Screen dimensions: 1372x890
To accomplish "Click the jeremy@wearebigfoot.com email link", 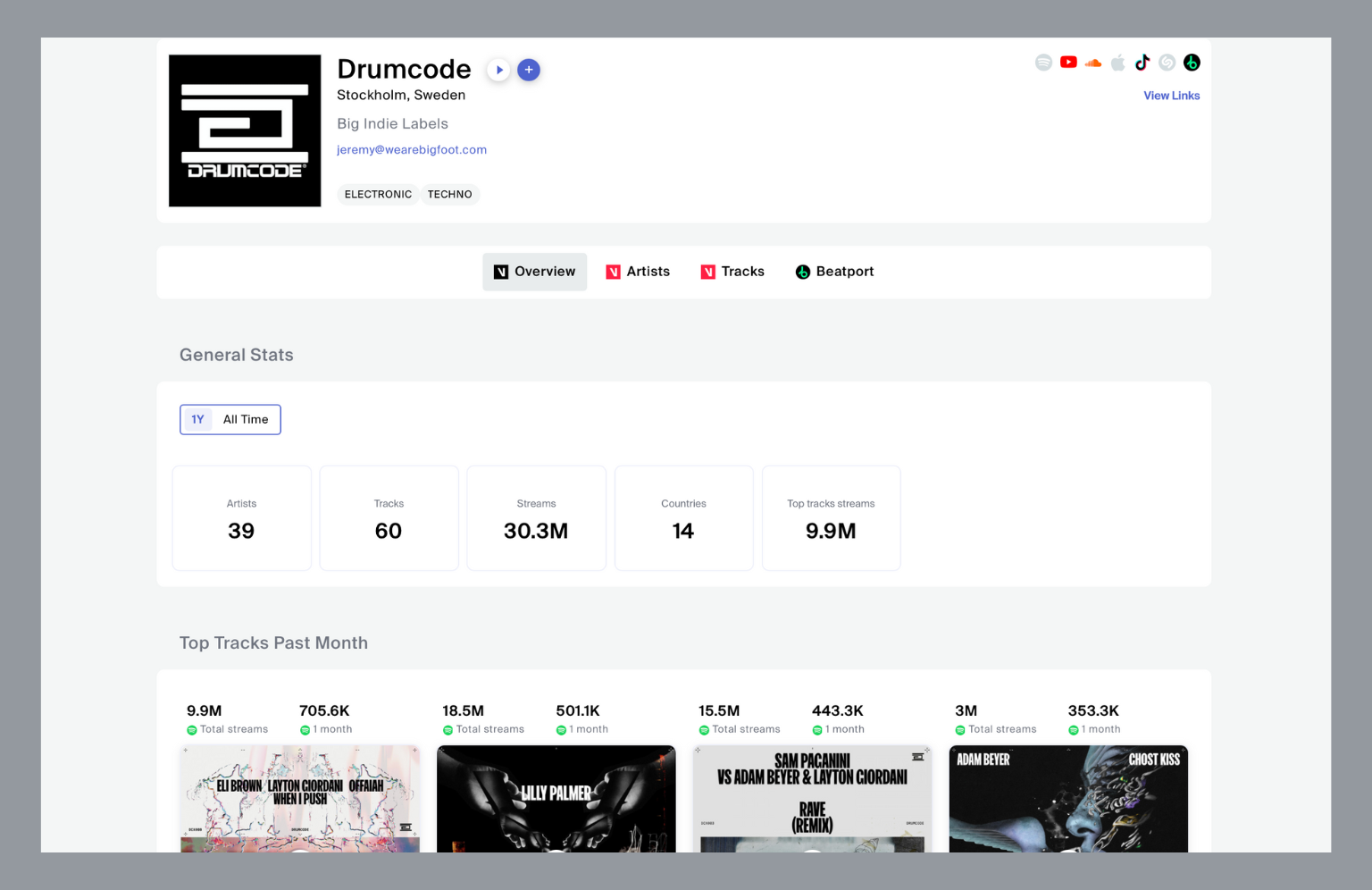I will (x=412, y=150).
